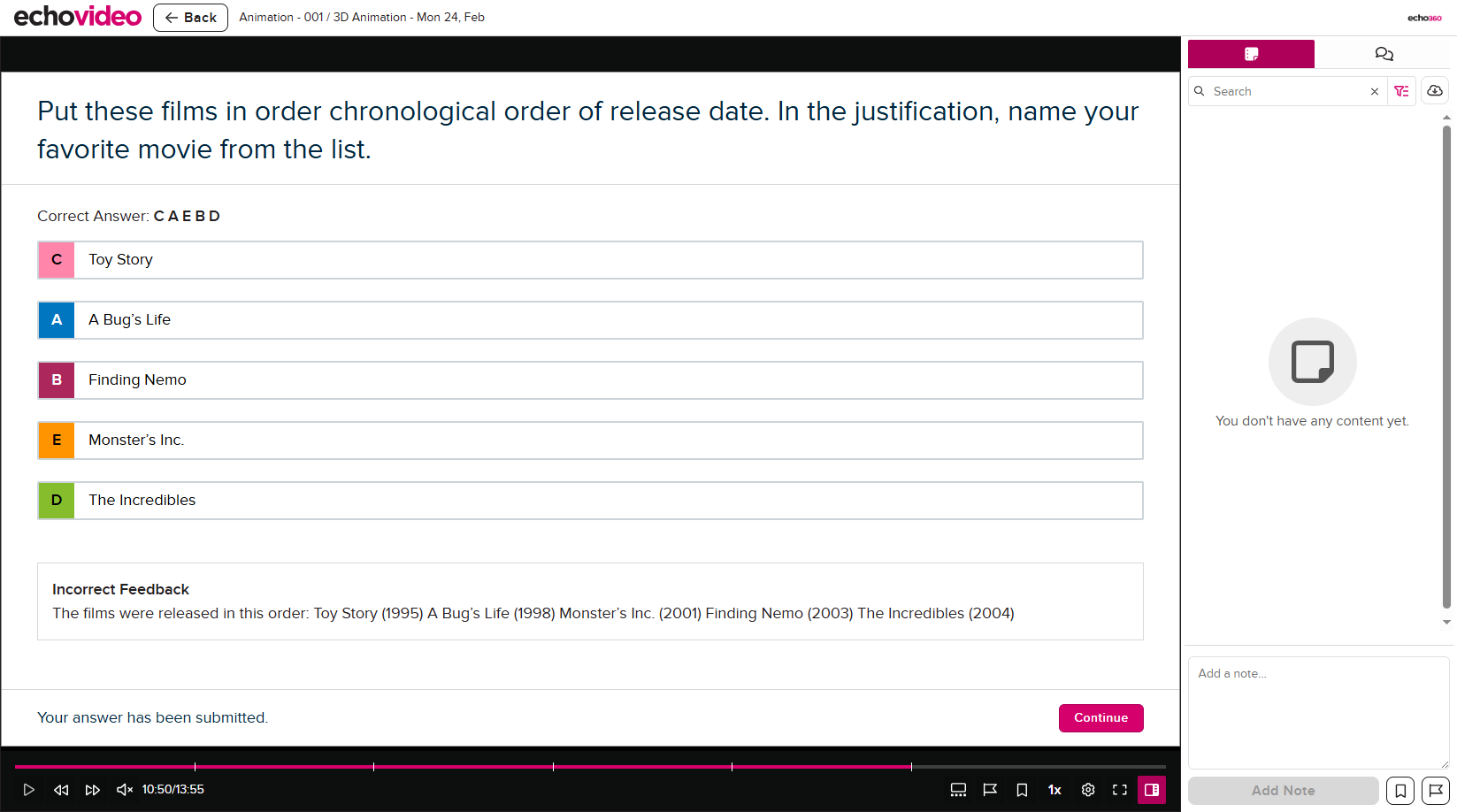Enter fullscreen mode

click(1120, 790)
